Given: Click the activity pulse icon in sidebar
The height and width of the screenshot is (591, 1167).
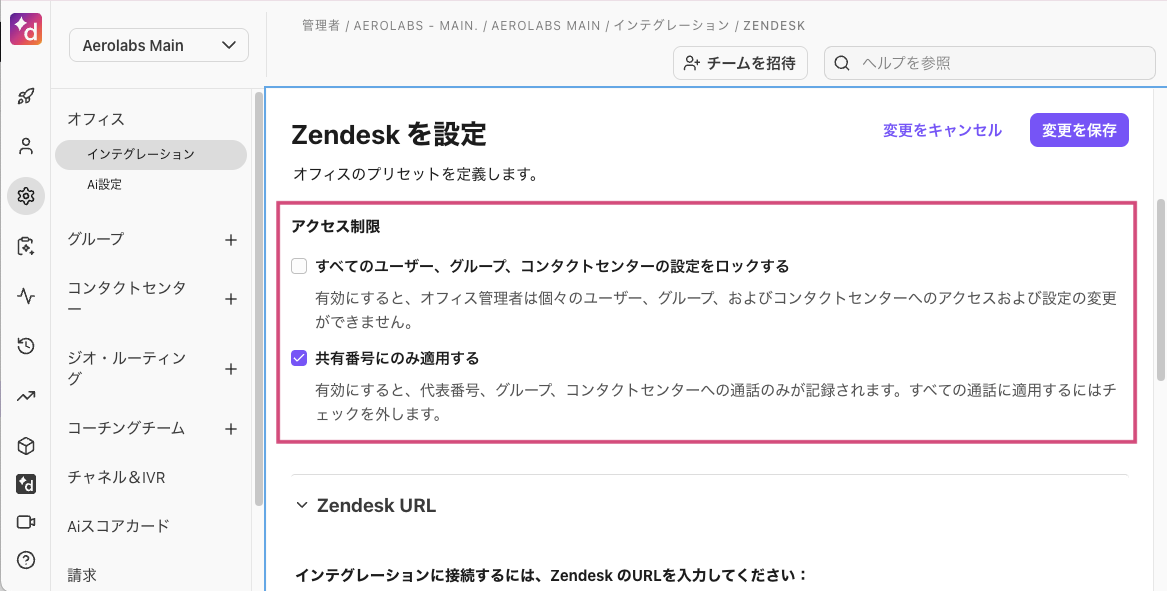Looking at the screenshot, I should coord(26,296).
